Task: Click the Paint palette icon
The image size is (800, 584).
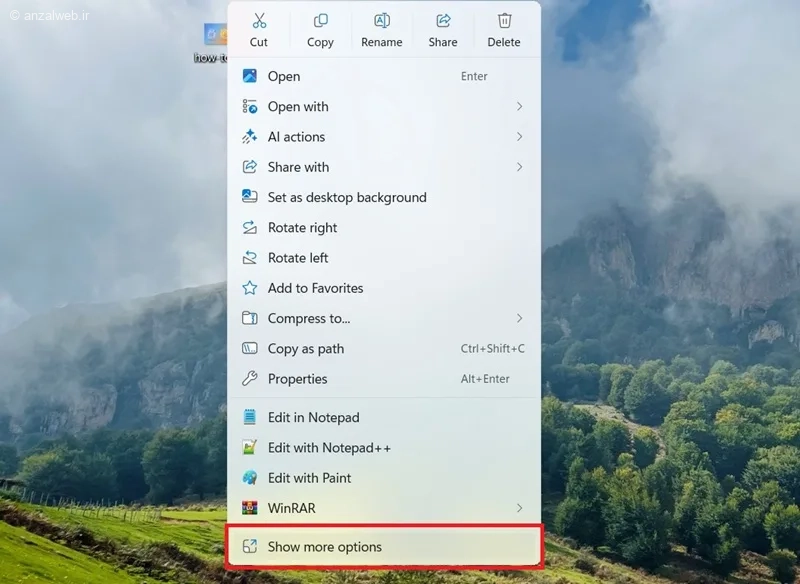Action: (249, 478)
